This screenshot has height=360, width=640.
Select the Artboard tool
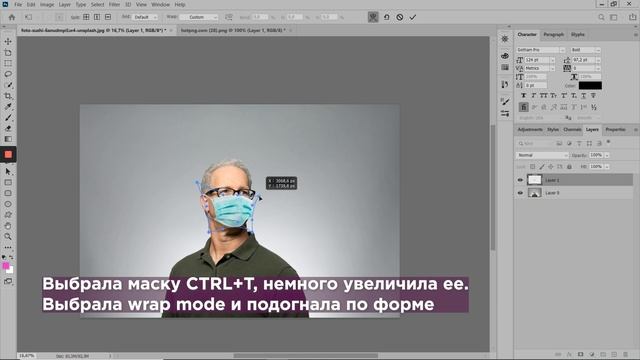pyautogui.click(x=8, y=53)
